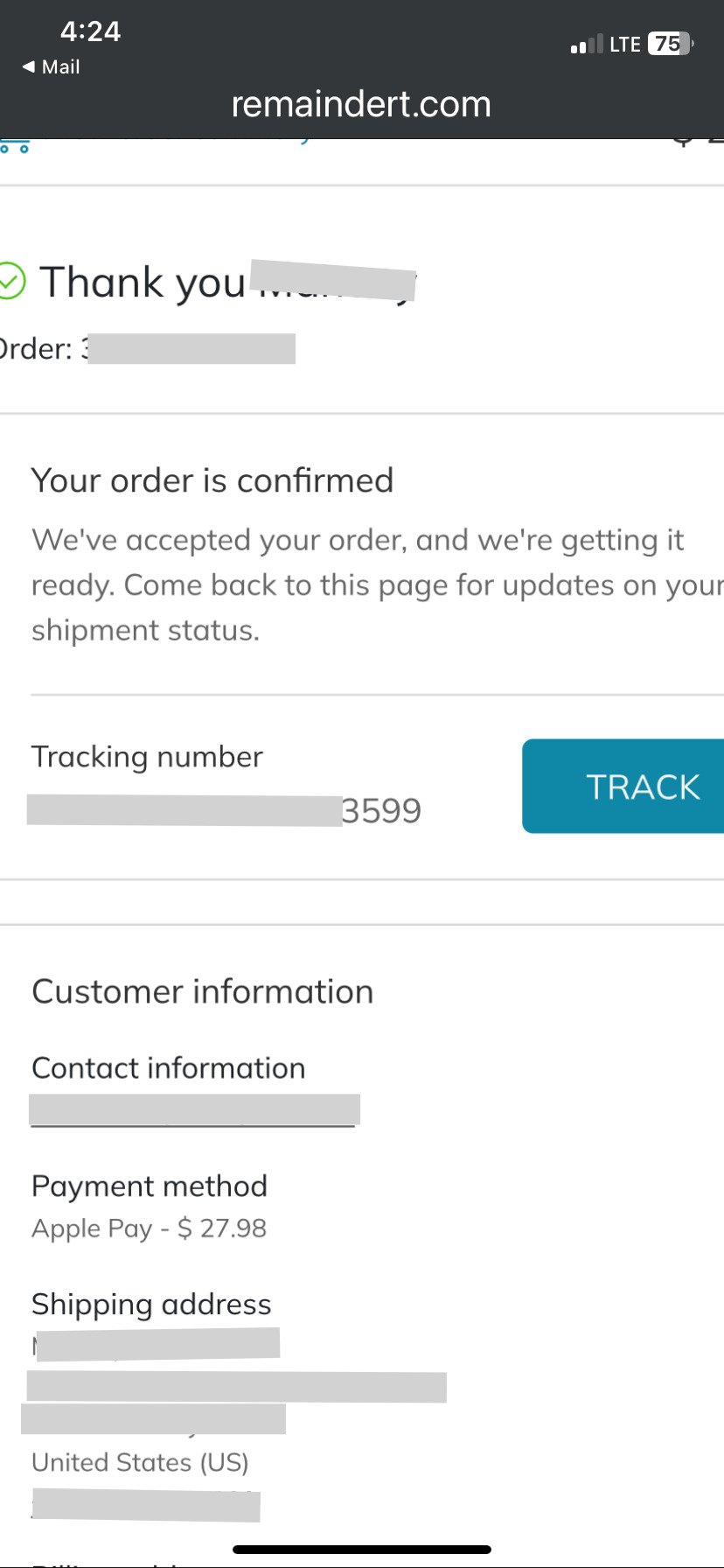
Task: Tap the TRACK button
Action: pos(623,786)
